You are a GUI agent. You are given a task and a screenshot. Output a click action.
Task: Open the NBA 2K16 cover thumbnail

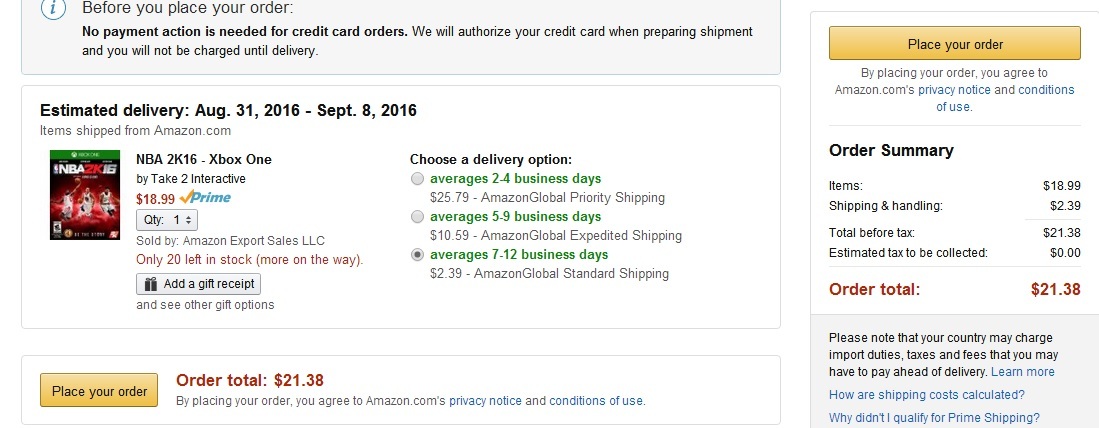(x=75, y=195)
